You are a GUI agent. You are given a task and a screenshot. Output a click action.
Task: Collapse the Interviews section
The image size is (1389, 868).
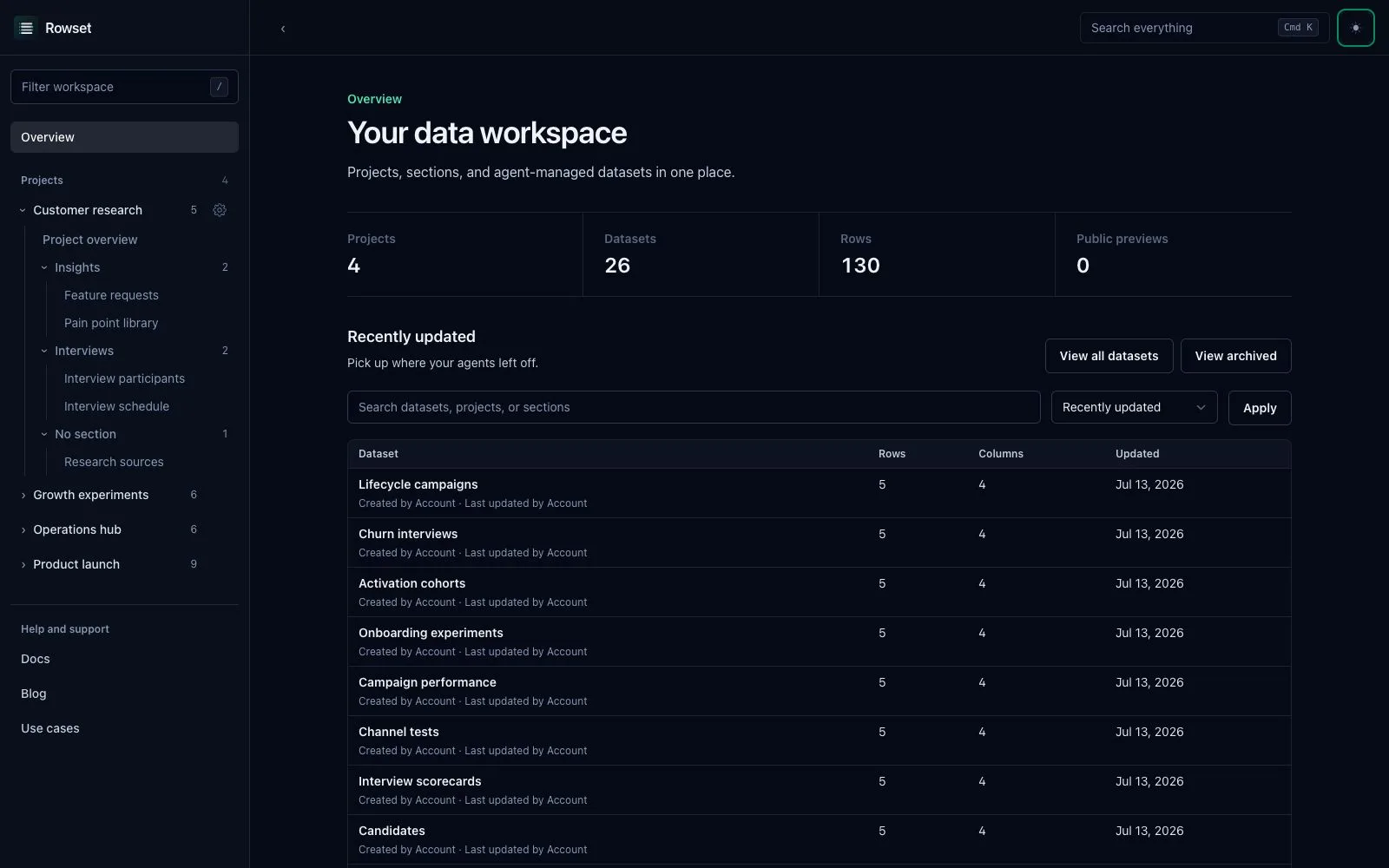click(x=44, y=351)
